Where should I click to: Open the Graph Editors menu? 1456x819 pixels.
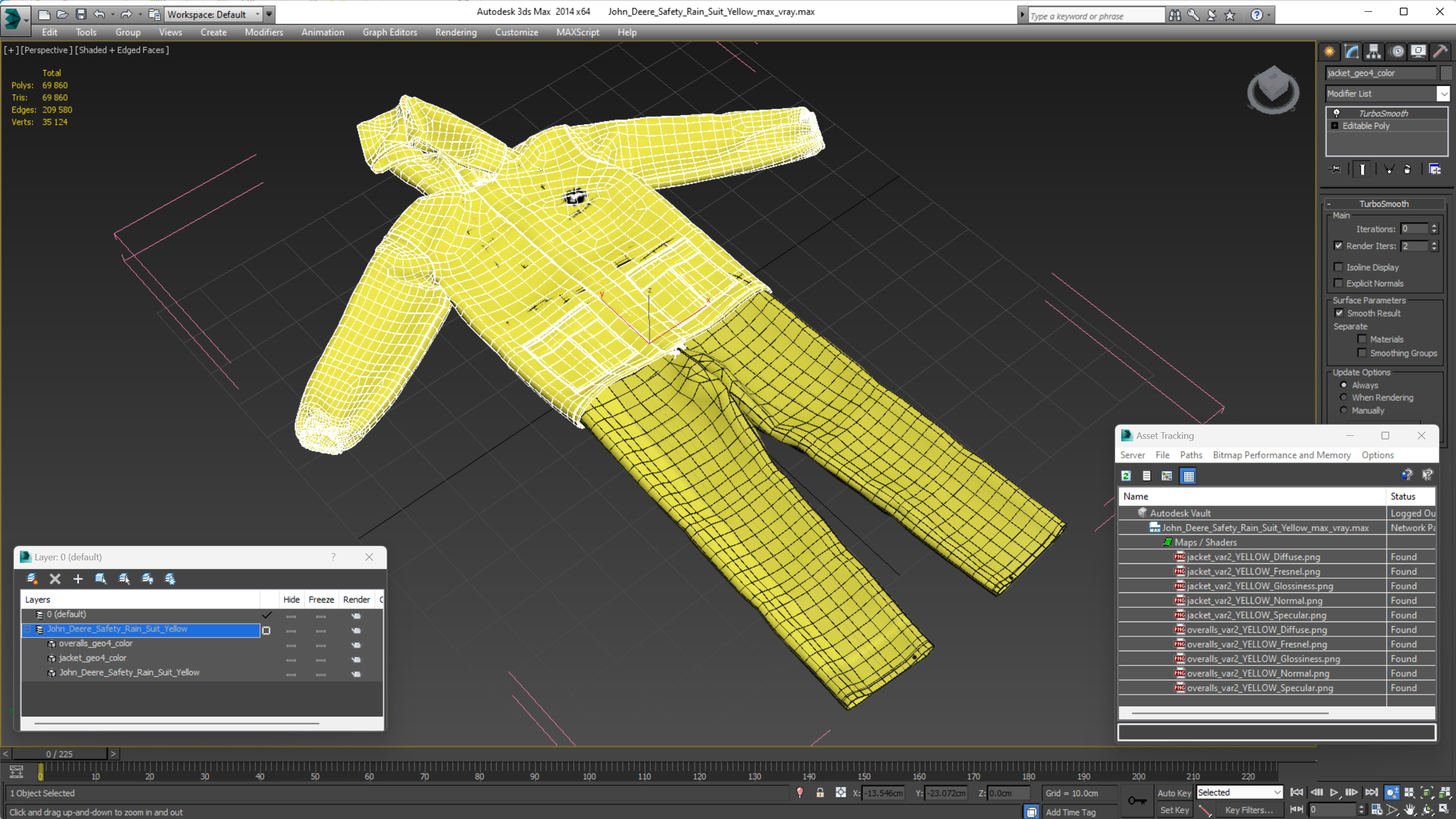tap(389, 32)
